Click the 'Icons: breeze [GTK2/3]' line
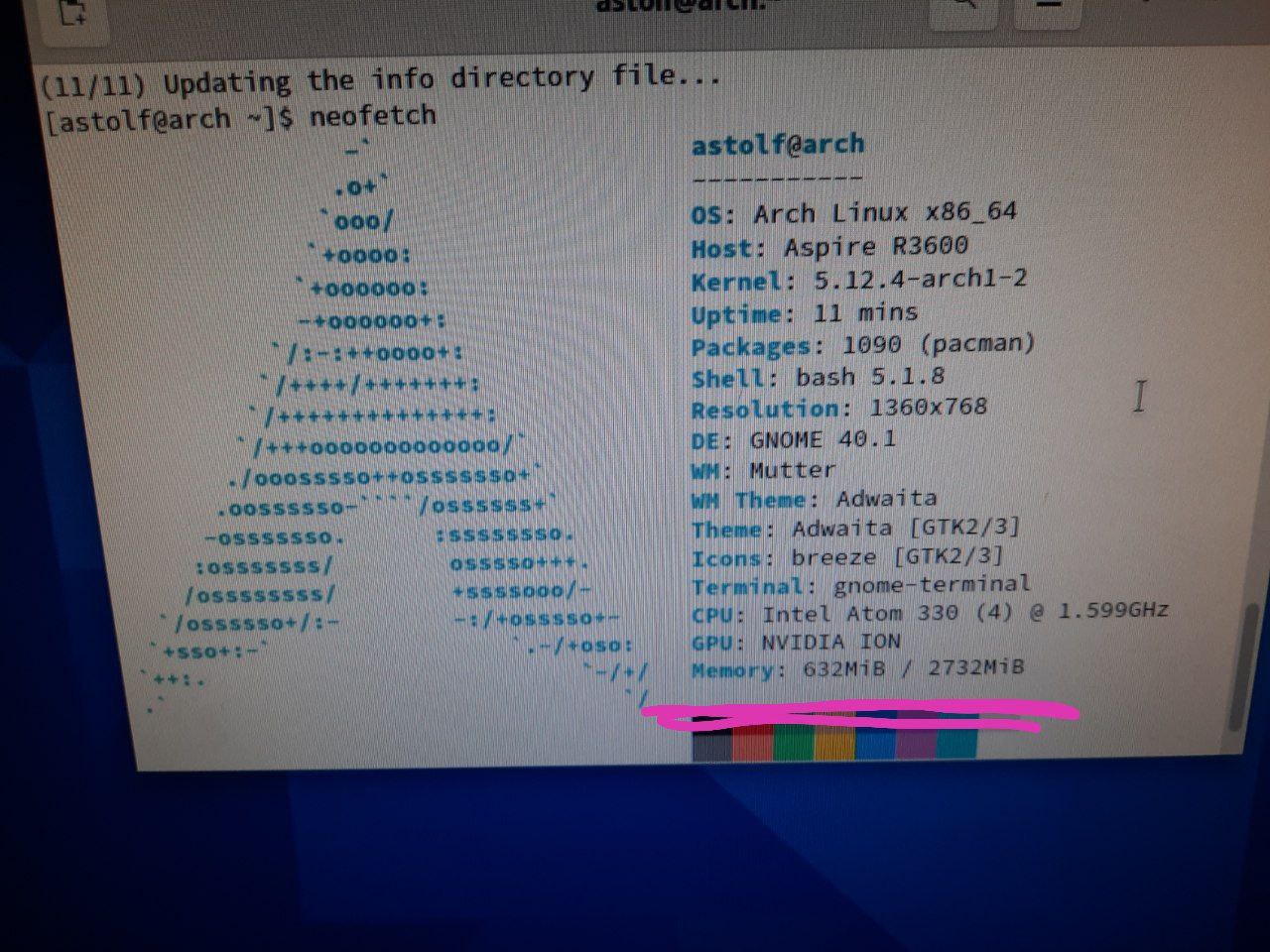 coord(847,556)
